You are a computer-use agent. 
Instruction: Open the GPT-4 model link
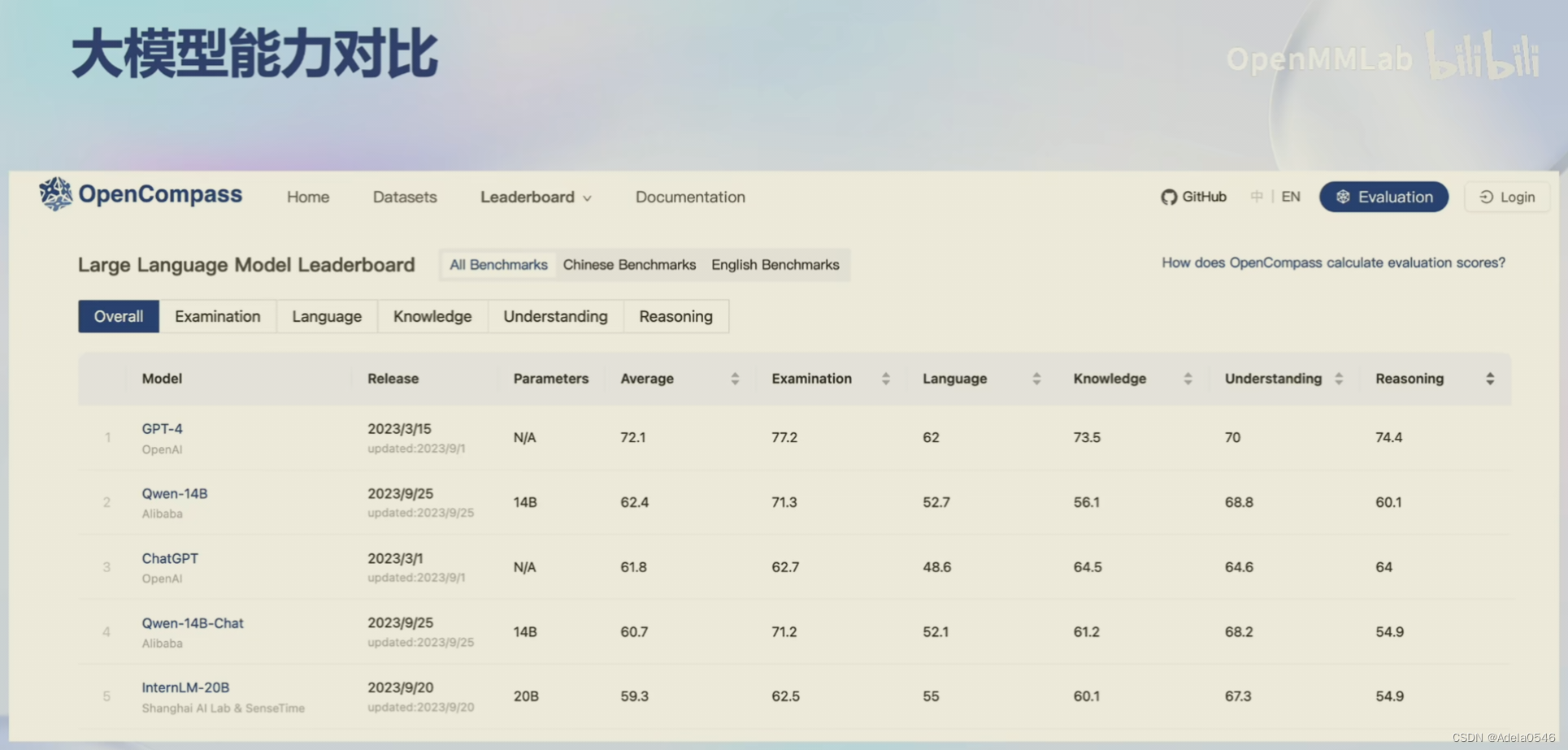(x=162, y=429)
